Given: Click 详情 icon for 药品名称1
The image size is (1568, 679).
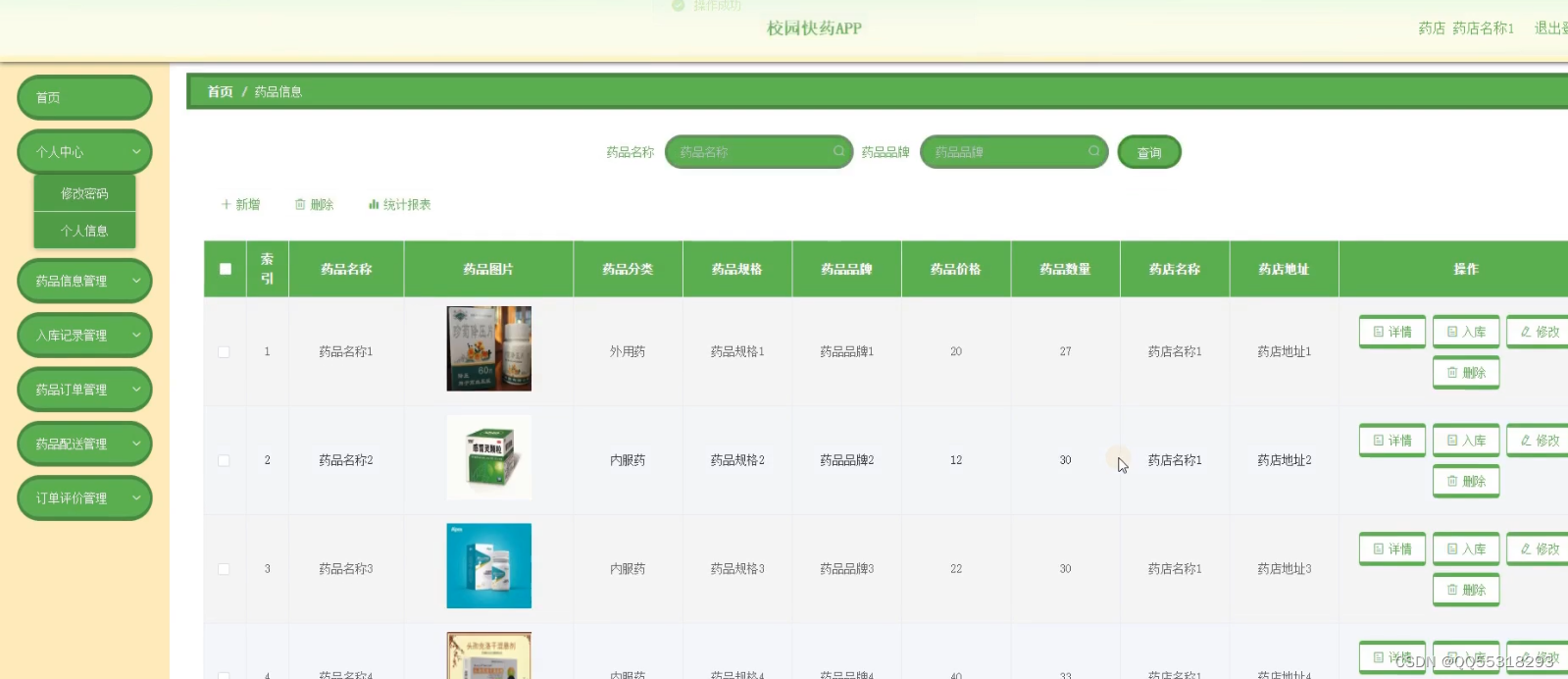Looking at the screenshot, I should [1378, 332].
